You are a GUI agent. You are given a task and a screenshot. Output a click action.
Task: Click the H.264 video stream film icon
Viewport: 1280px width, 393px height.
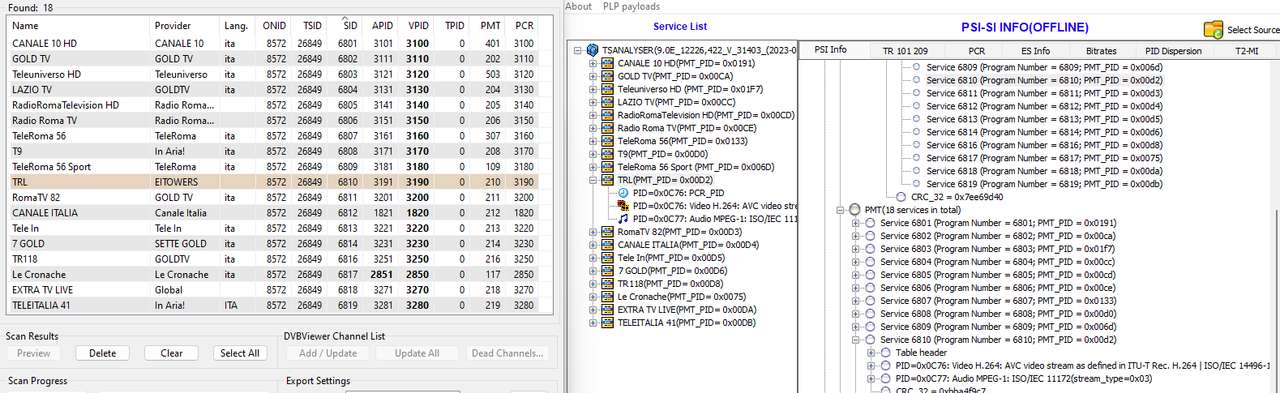click(x=623, y=205)
